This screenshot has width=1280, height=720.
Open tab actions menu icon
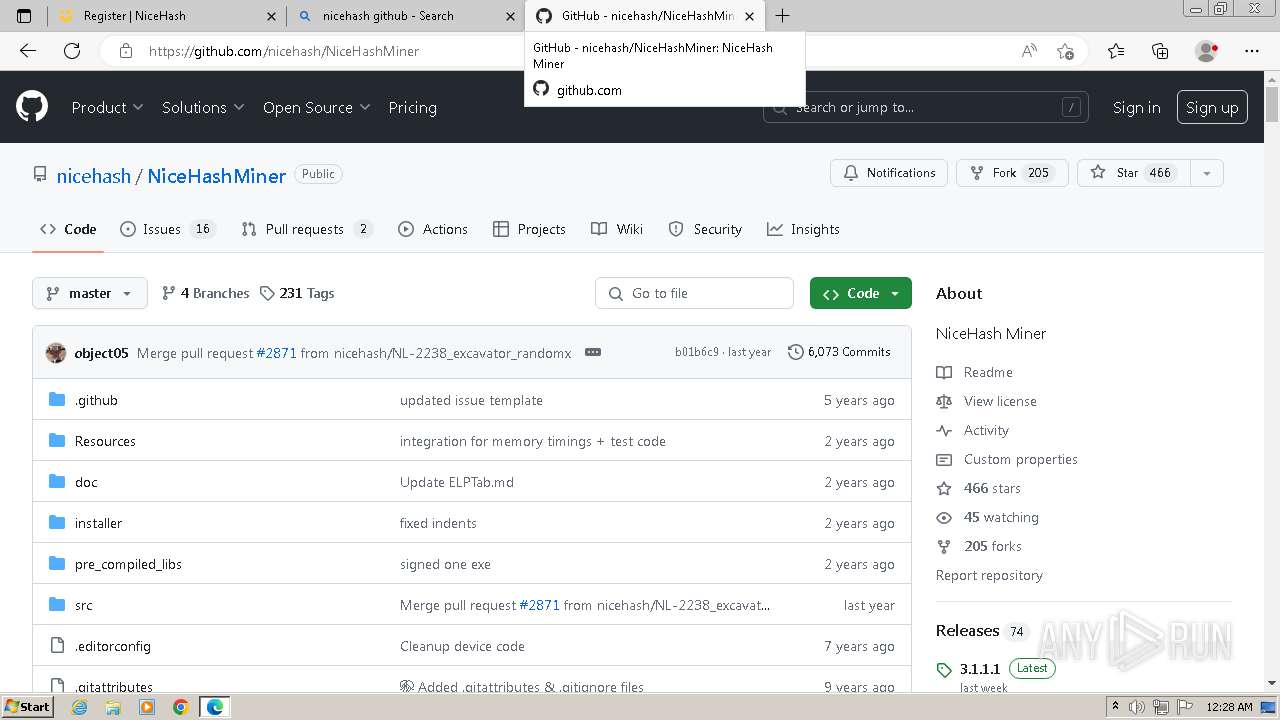pos(24,16)
